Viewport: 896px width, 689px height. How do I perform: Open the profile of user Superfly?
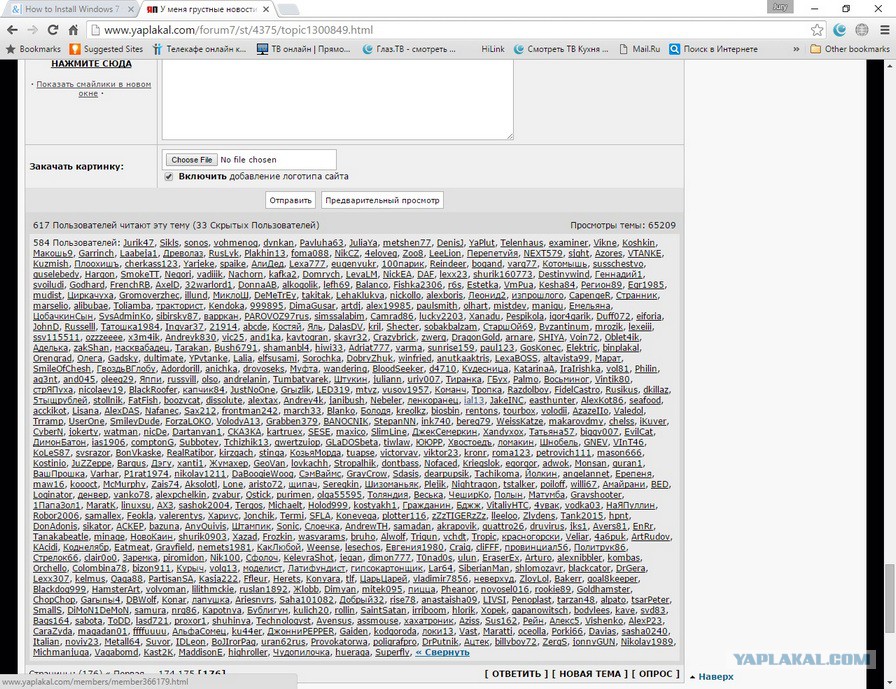(392, 652)
